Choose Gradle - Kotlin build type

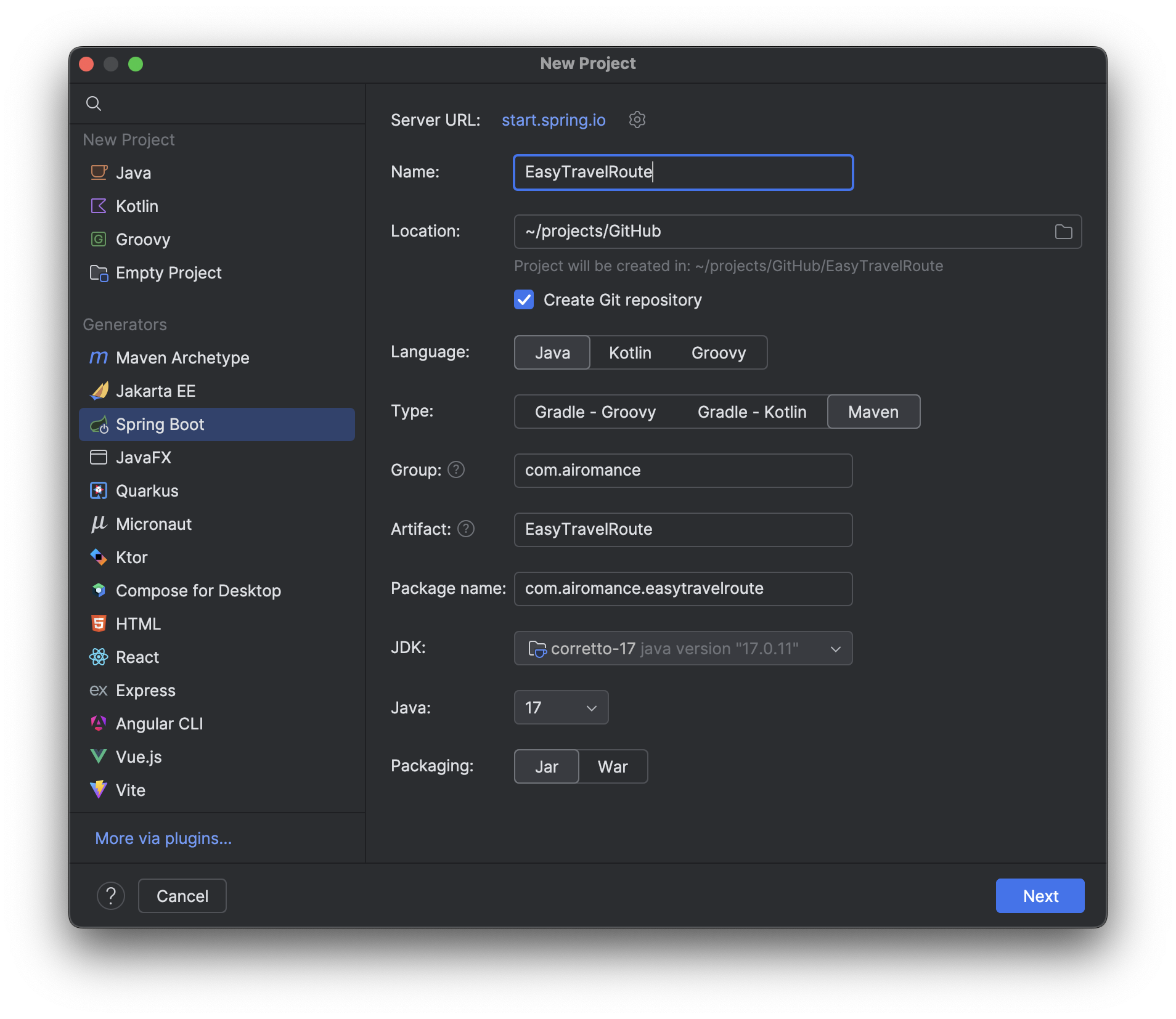tap(752, 412)
